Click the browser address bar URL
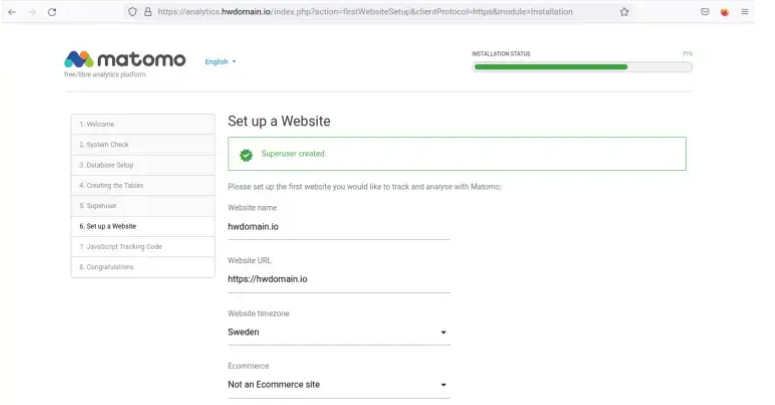 pyautogui.click(x=365, y=12)
